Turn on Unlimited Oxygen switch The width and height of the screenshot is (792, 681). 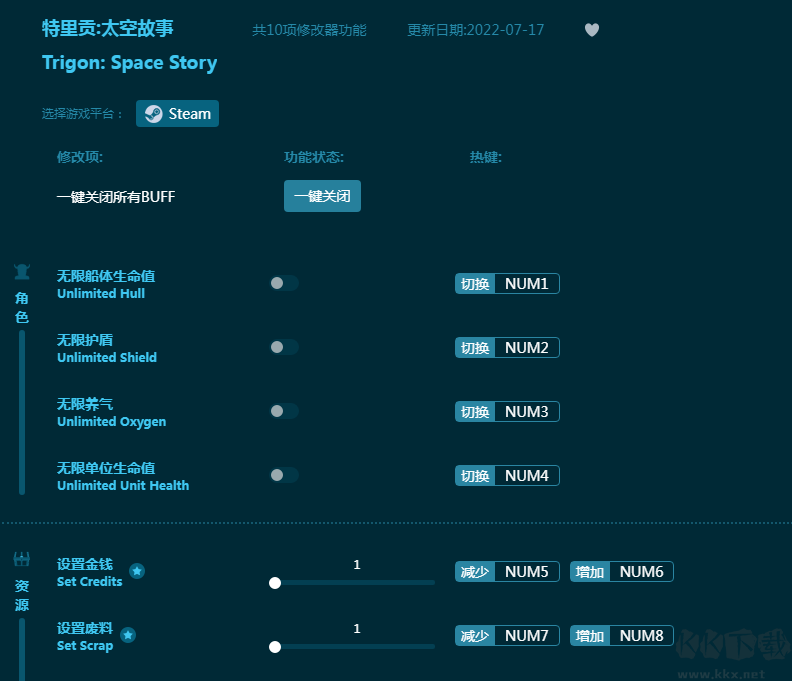click(x=283, y=411)
